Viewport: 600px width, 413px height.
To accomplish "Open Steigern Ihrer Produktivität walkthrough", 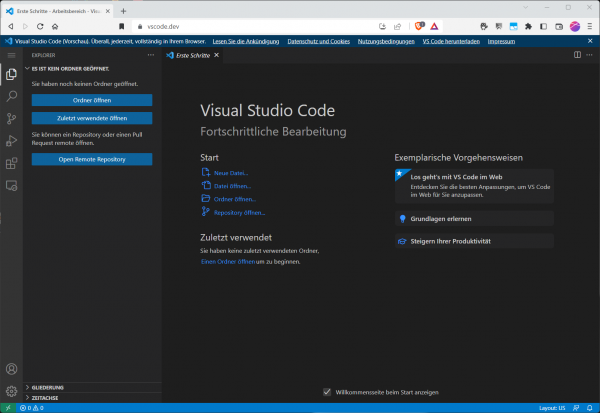I will tap(474, 241).
